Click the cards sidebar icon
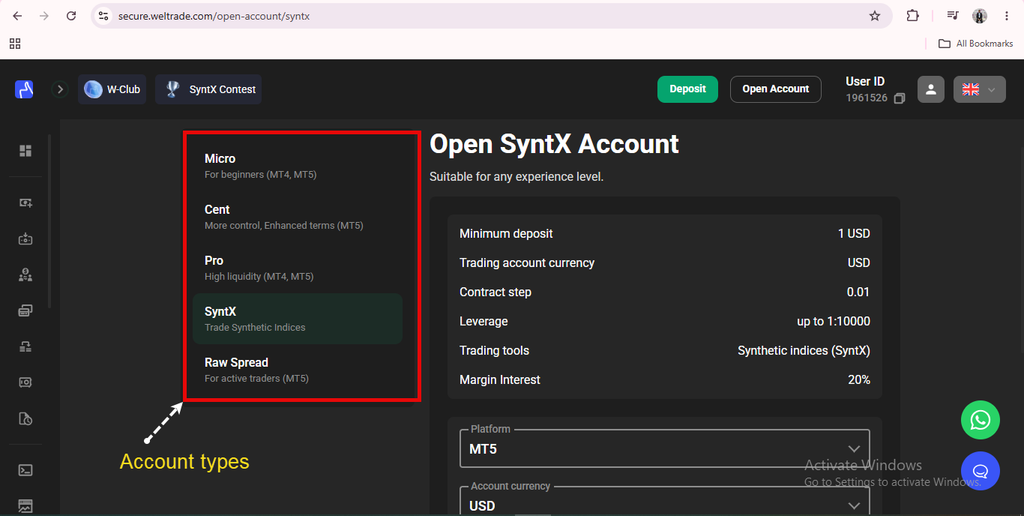 [25, 311]
